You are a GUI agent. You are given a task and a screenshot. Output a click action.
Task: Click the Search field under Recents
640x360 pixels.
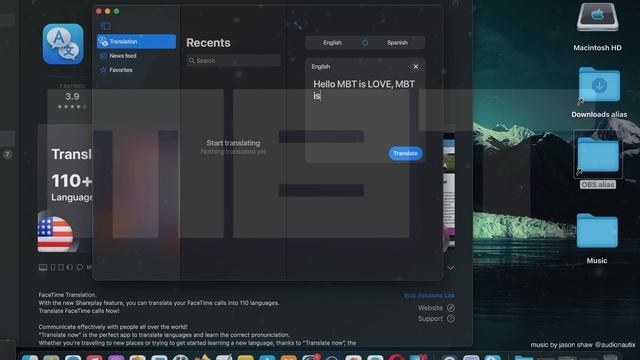pyautogui.click(x=233, y=60)
